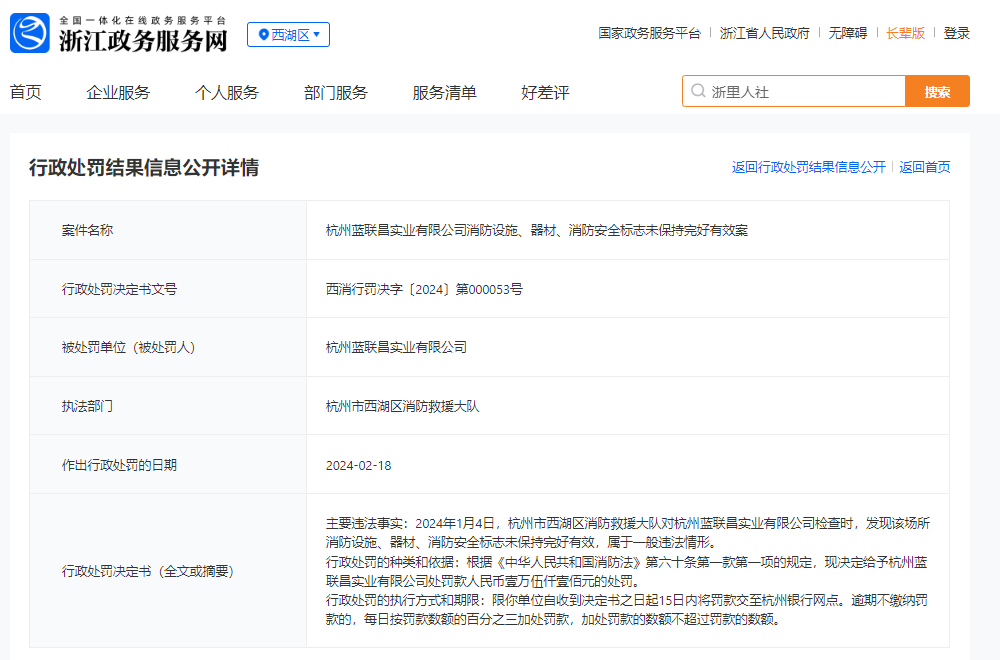This screenshot has width=1000, height=660.
Task: Click the document number 西消行罚决字〔2024〕第000053号
Action: pyautogui.click(x=424, y=290)
